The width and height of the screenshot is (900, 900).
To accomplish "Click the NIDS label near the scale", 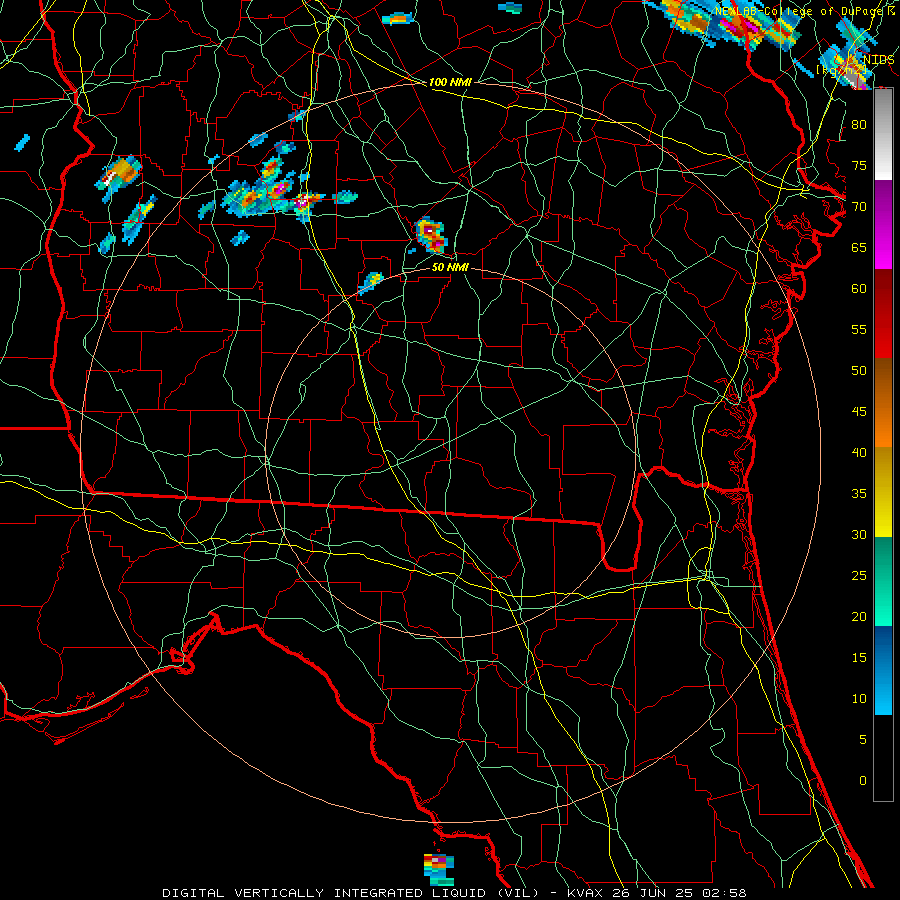I will pos(878,59).
